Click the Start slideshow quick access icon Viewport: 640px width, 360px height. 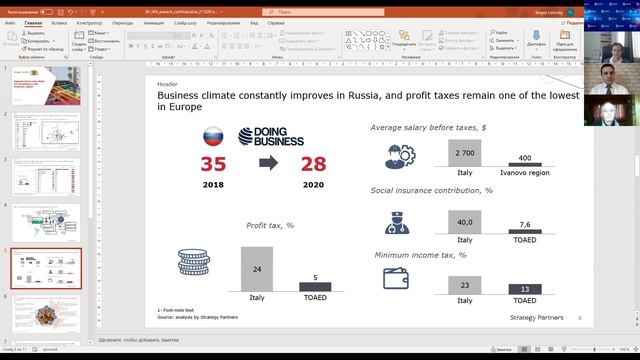click(x=93, y=12)
